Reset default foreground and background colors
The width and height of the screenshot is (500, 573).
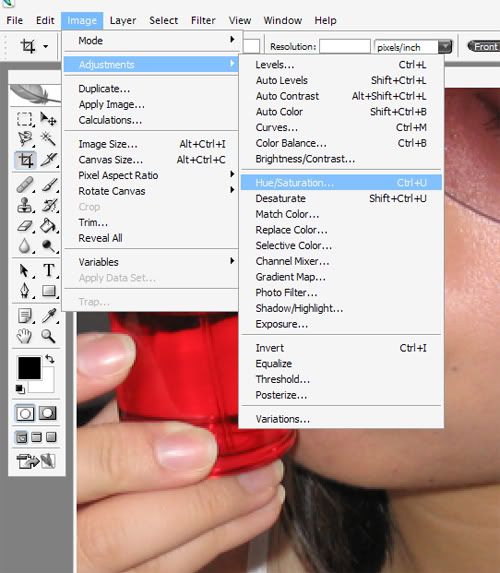(x=20, y=389)
